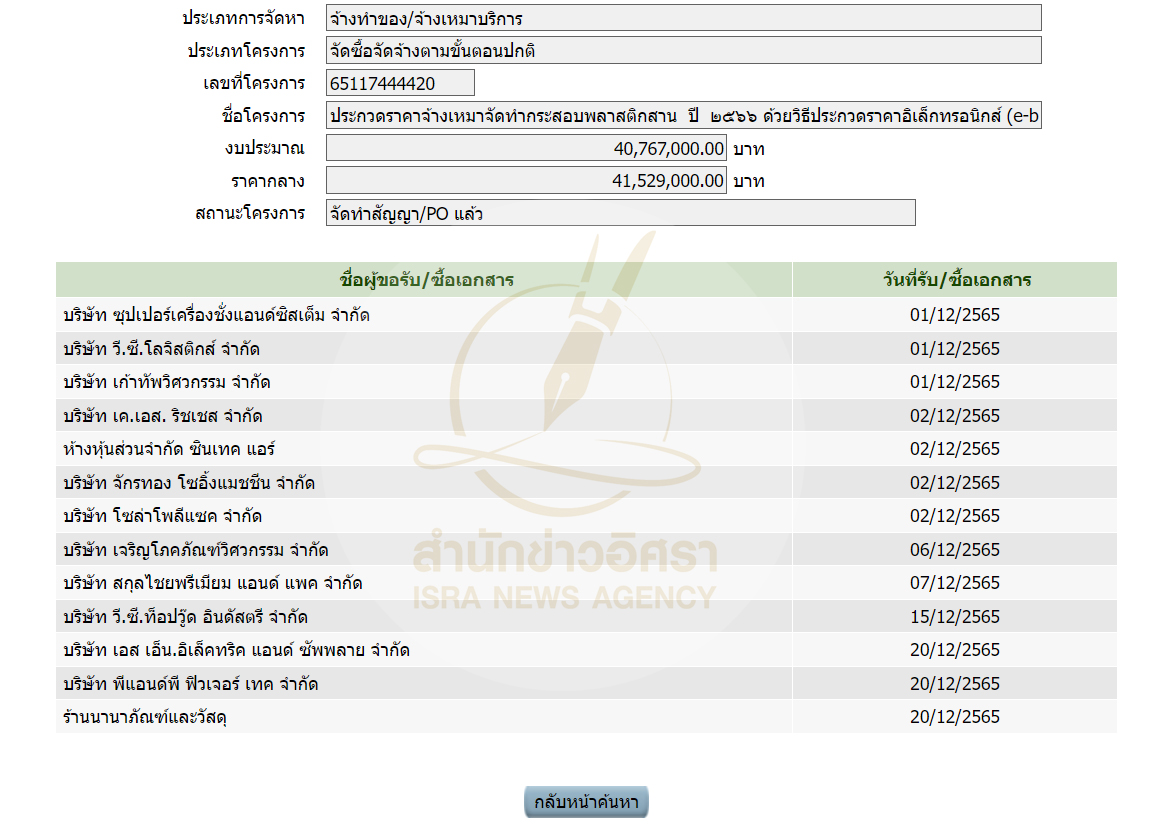Click the ประเภทการจัดหา text field
This screenshot has height=840, width=1161.
tap(683, 18)
